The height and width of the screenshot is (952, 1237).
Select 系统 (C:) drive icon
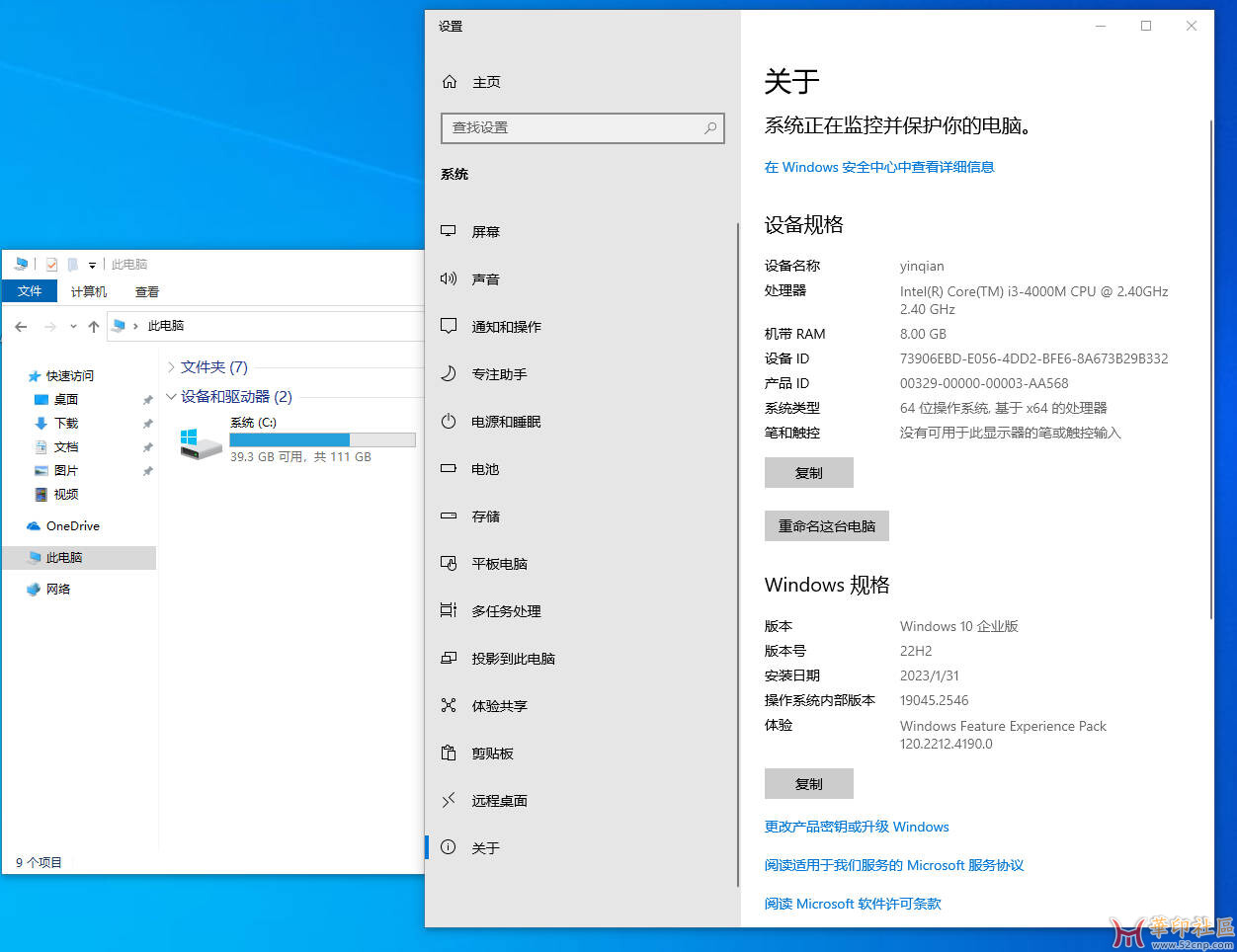click(201, 443)
